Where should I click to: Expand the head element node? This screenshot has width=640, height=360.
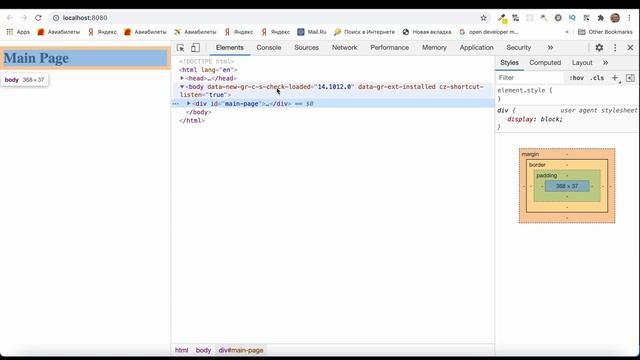click(x=182, y=78)
